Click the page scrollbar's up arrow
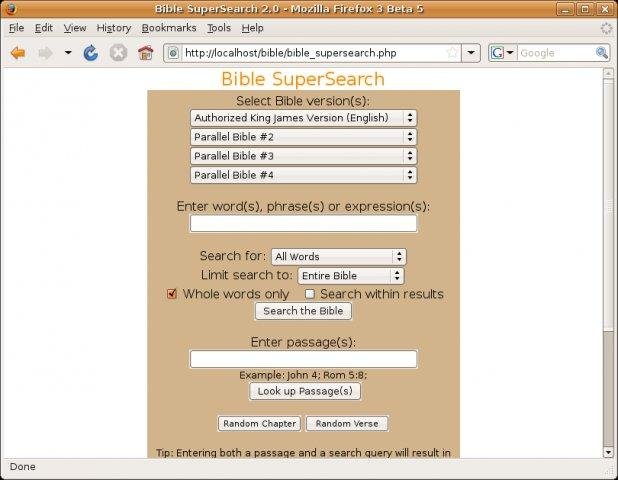This screenshot has height=480, width=618. point(608,73)
